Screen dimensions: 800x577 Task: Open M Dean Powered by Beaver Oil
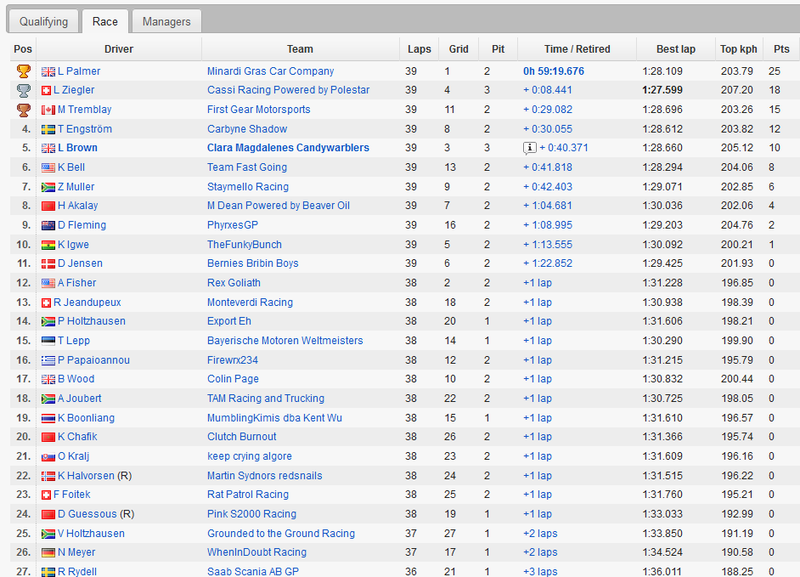(279, 206)
